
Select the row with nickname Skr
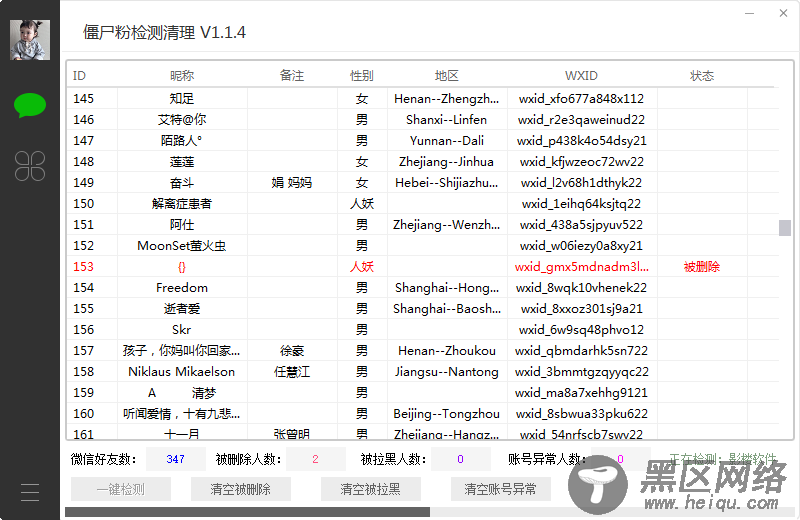pos(422,330)
